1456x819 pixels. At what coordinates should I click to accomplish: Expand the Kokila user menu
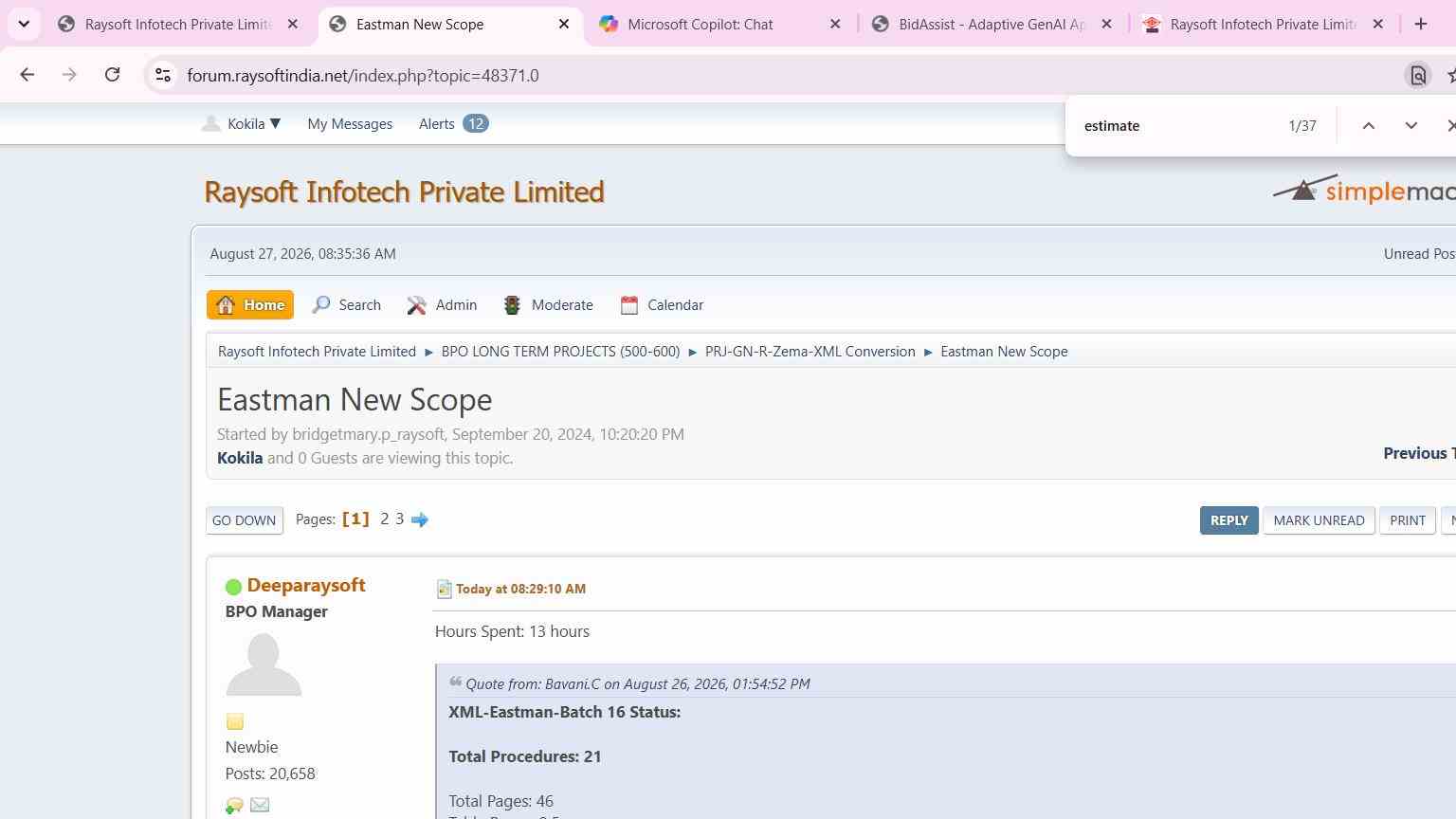point(242,124)
